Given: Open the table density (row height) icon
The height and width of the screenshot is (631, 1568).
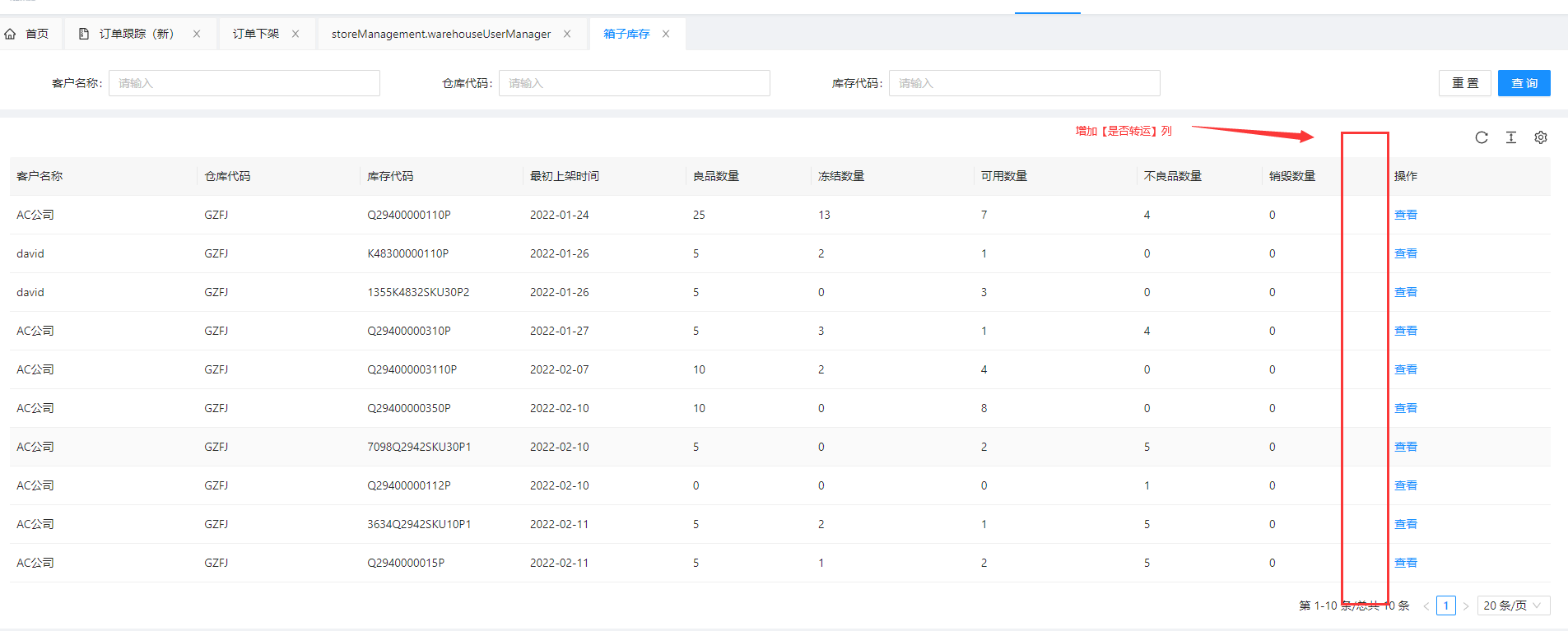Looking at the screenshot, I should pyautogui.click(x=1510, y=137).
